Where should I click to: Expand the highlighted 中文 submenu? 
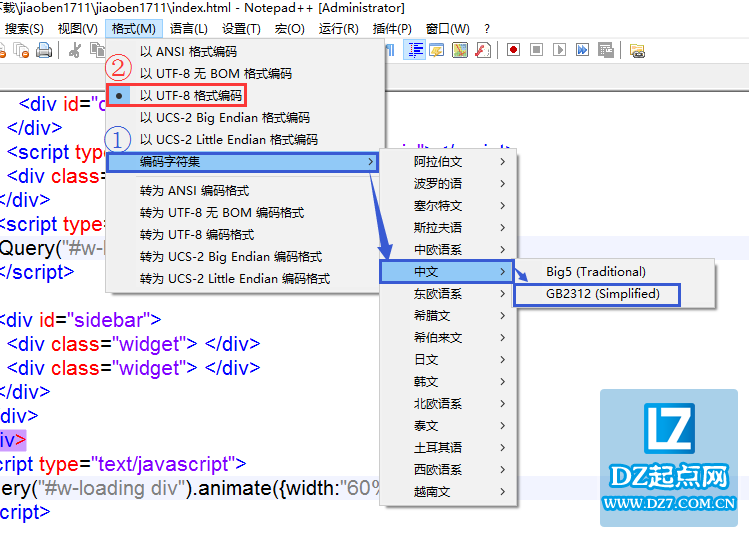click(x=447, y=271)
